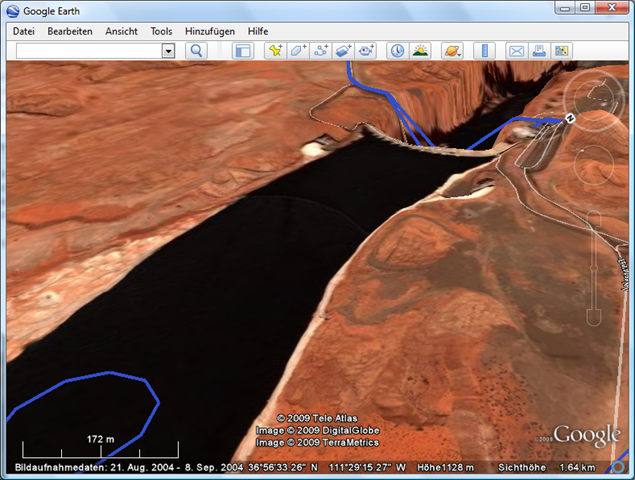Open the Hinzufügen menu
Image resolution: width=635 pixels, height=480 pixels.
click(x=209, y=31)
